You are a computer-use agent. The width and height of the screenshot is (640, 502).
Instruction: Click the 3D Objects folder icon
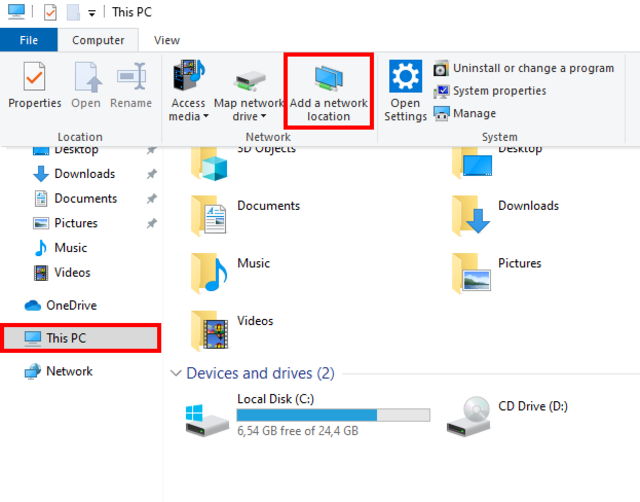[x=209, y=164]
